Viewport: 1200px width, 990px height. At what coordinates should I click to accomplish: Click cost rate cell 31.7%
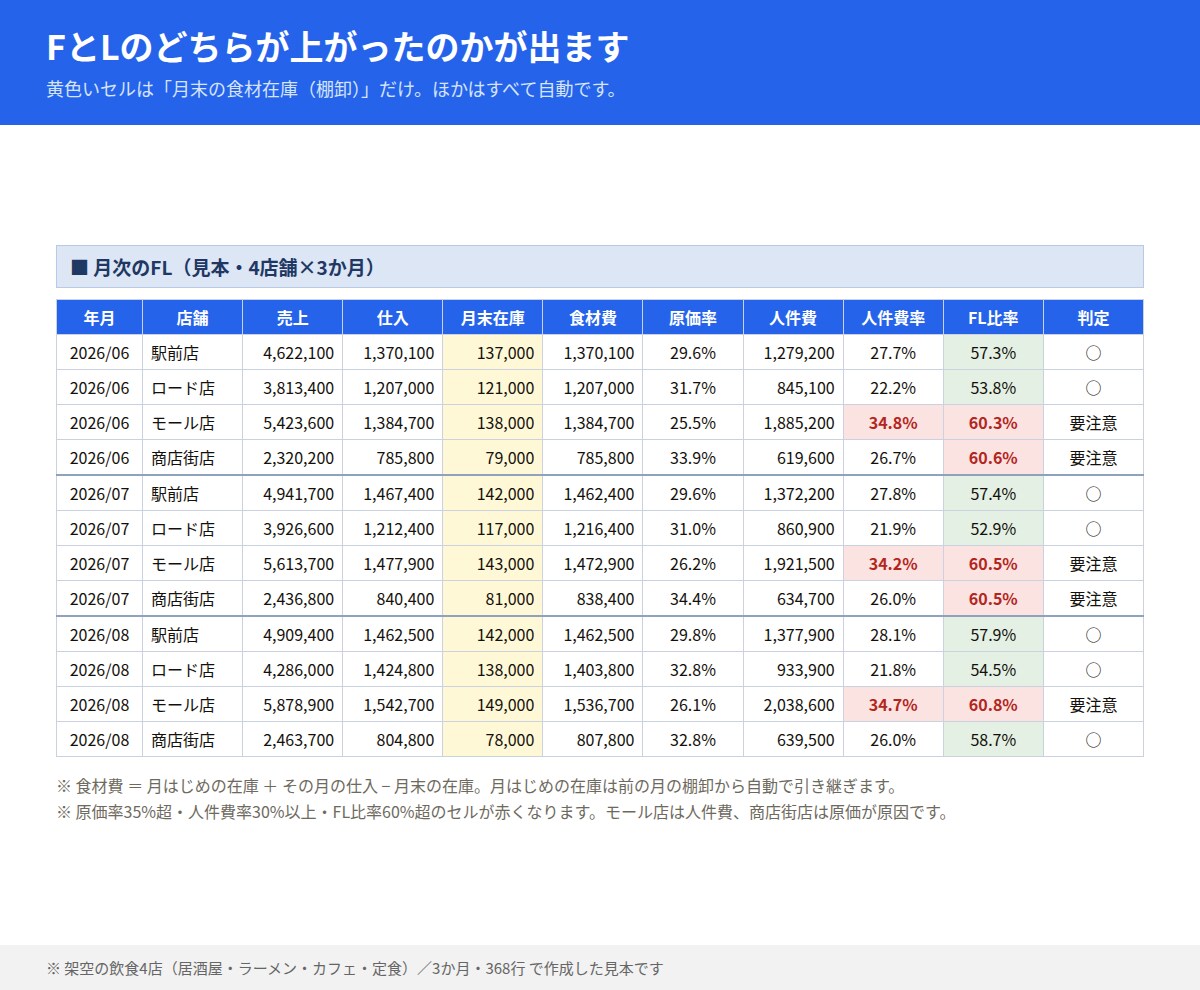[693, 388]
